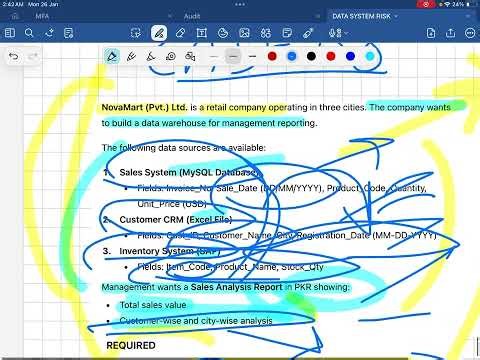The height and width of the screenshot is (360, 480).
Task: Expand DATA SYSTEM RISK title dropdown
Action: (x=396, y=16)
